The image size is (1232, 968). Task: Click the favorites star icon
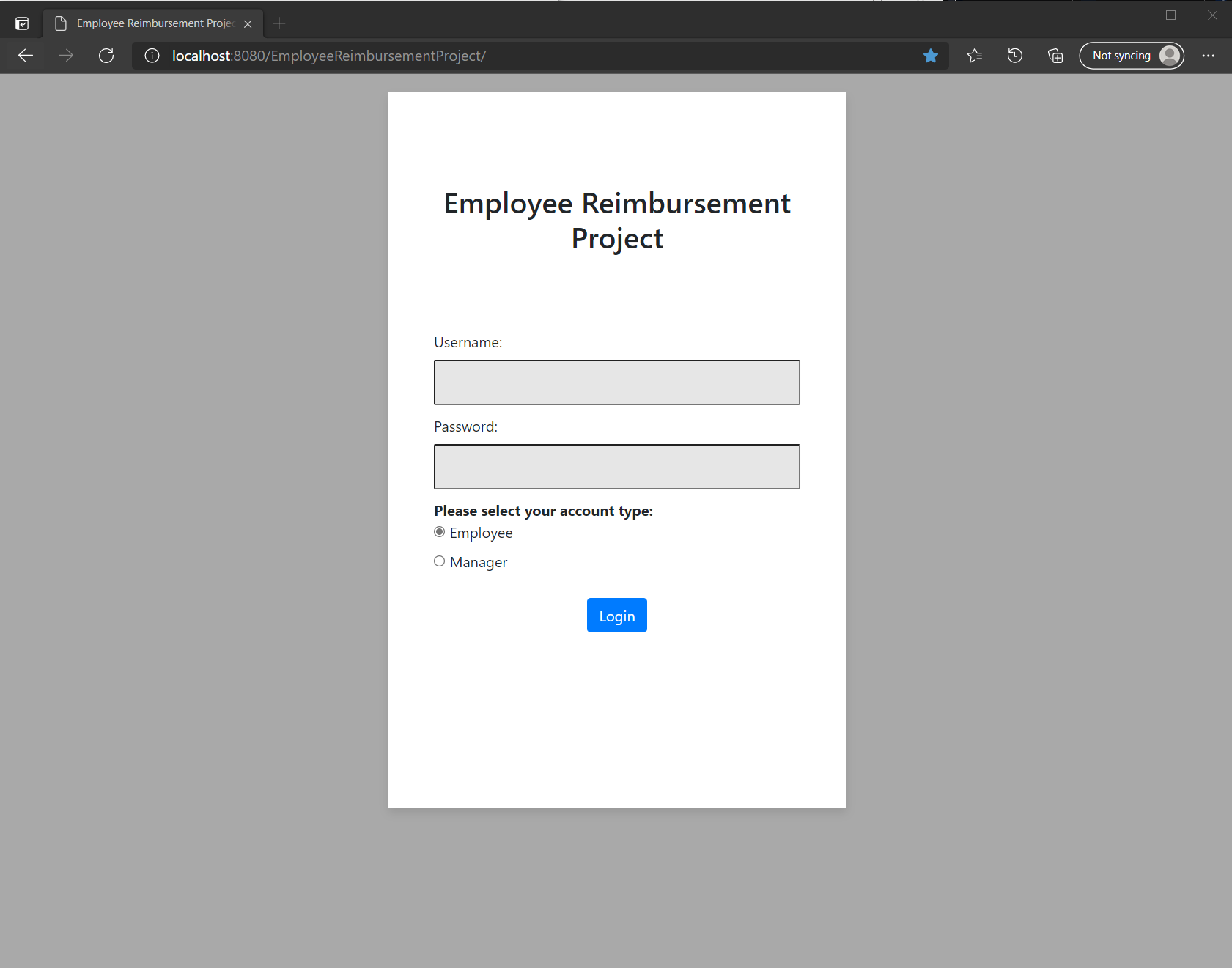pos(931,56)
